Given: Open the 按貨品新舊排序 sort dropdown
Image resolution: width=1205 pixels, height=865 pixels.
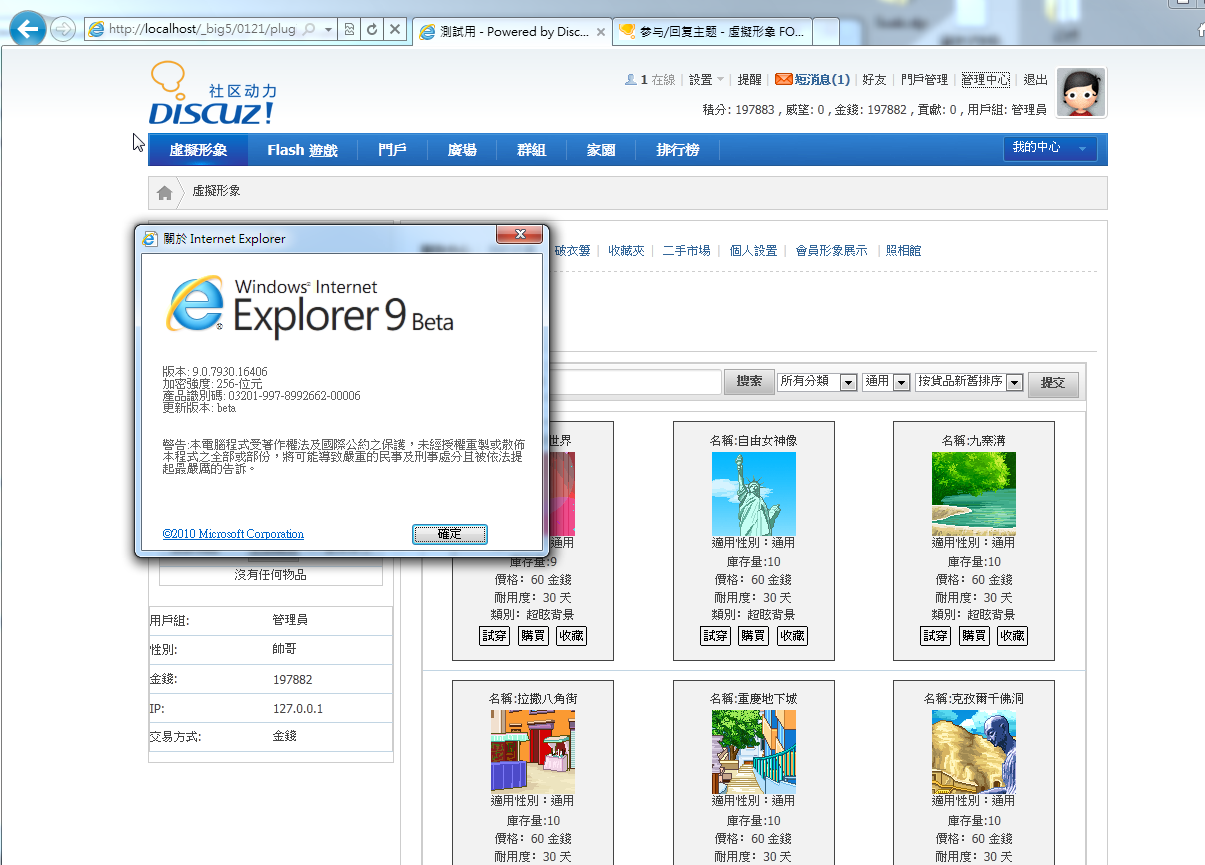Looking at the screenshot, I should pyautogui.click(x=969, y=382).
